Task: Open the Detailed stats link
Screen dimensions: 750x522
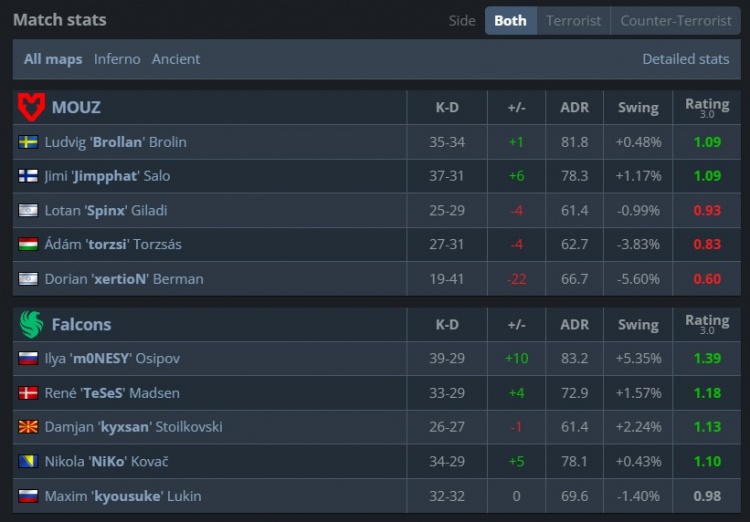Action: [x=685, y=59]
